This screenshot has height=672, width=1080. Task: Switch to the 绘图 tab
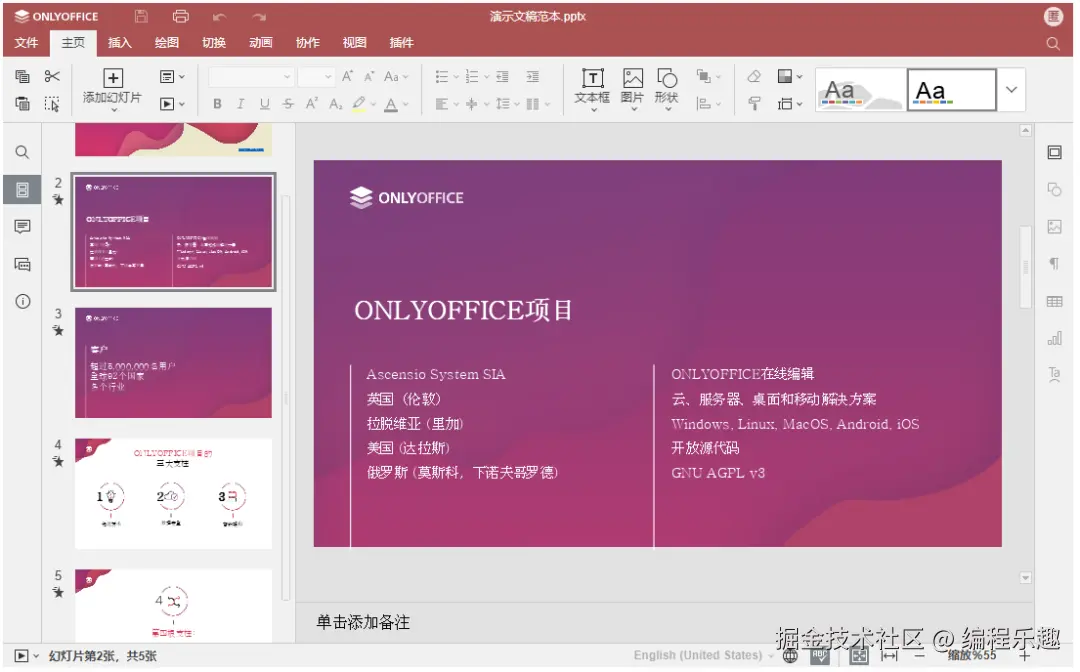(x=167, y=43)
